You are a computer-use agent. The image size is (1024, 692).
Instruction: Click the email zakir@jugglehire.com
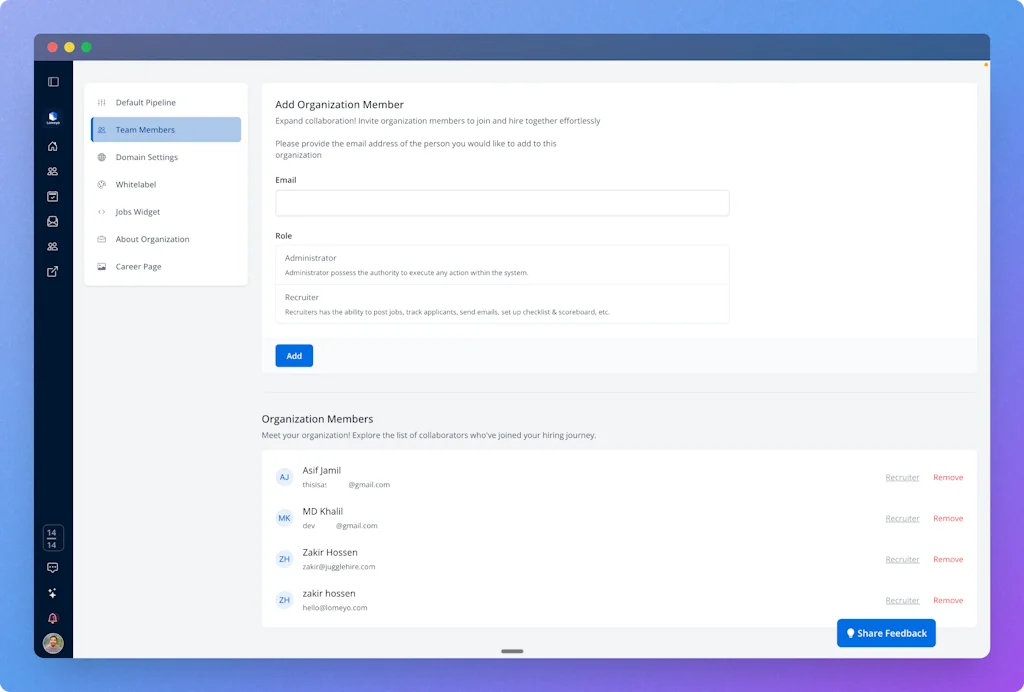[x=339, y=567]
